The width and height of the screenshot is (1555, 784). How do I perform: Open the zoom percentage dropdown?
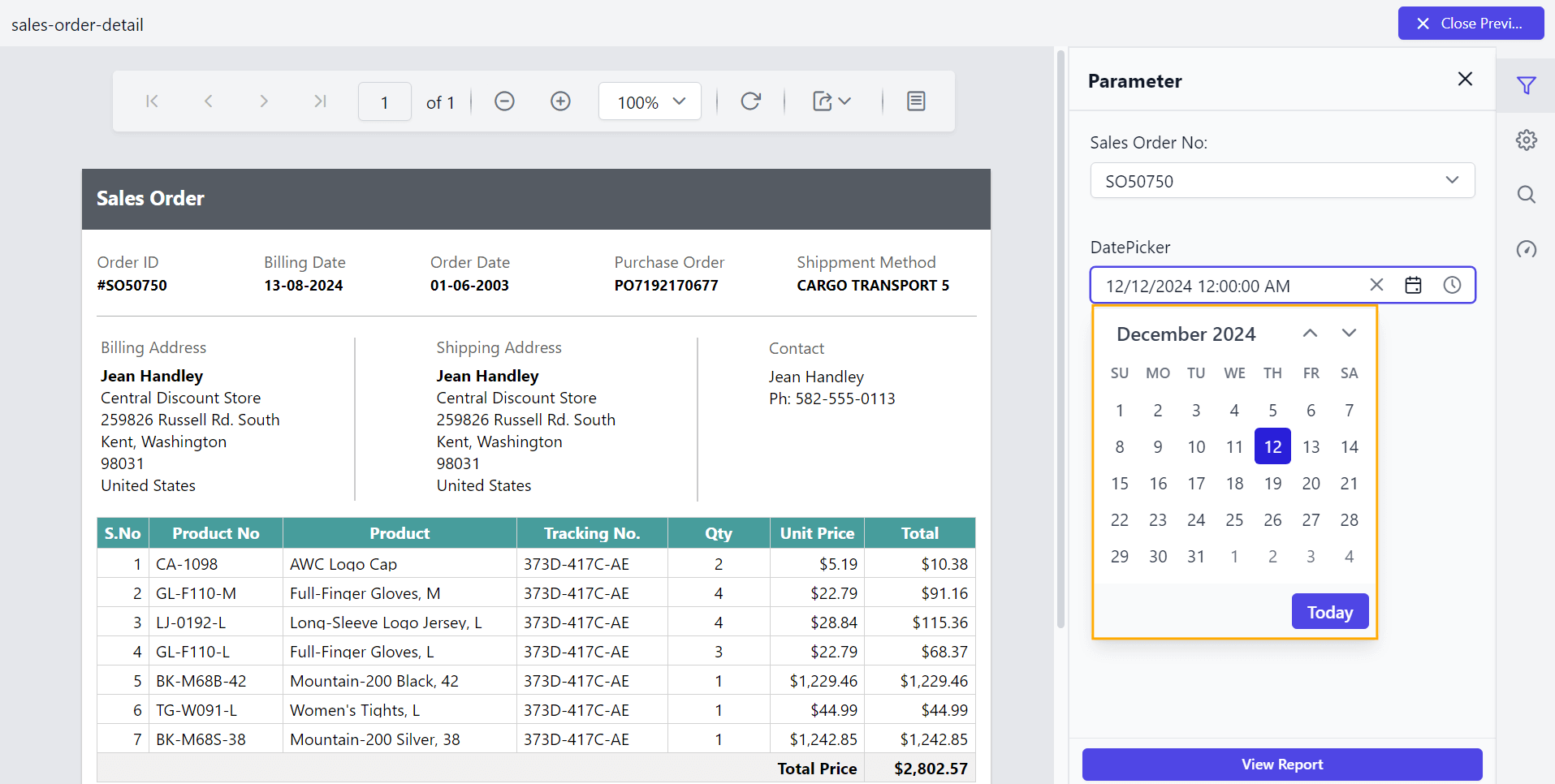click(649, 101)
